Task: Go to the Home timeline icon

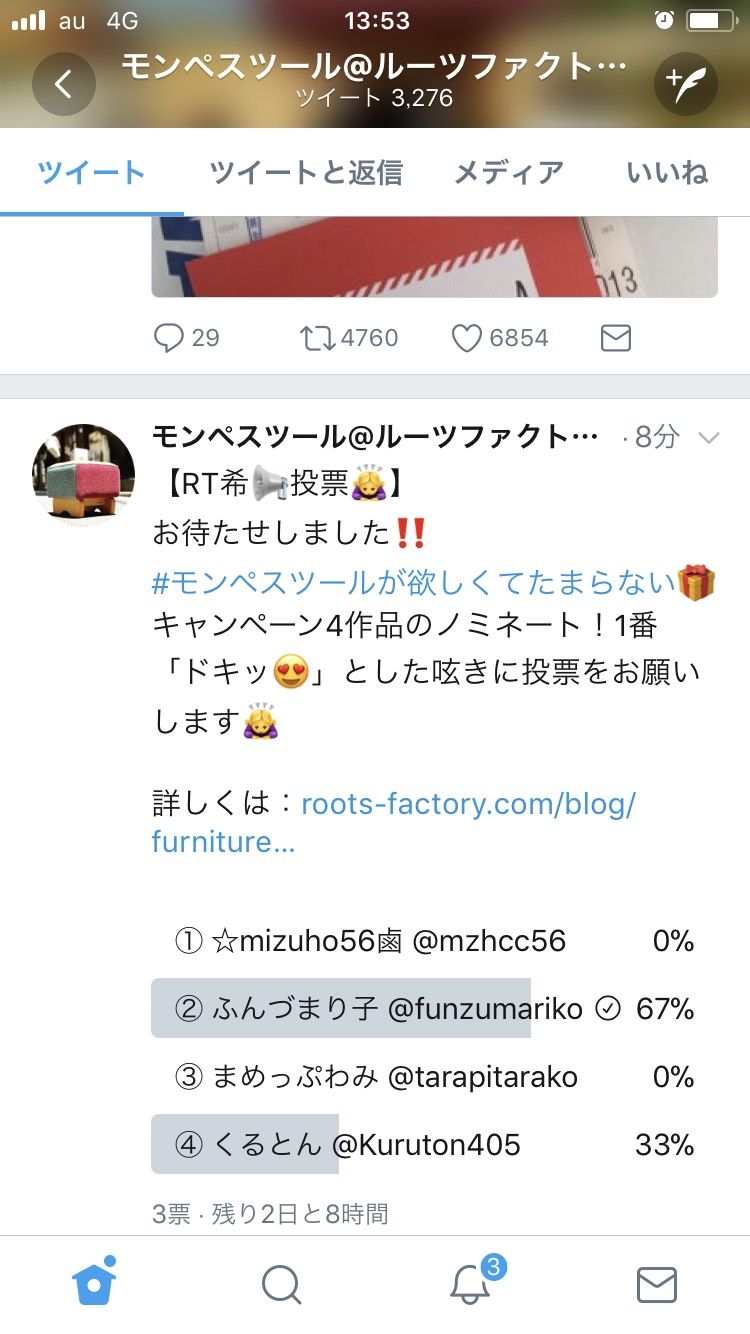Action: [94, 1284]
